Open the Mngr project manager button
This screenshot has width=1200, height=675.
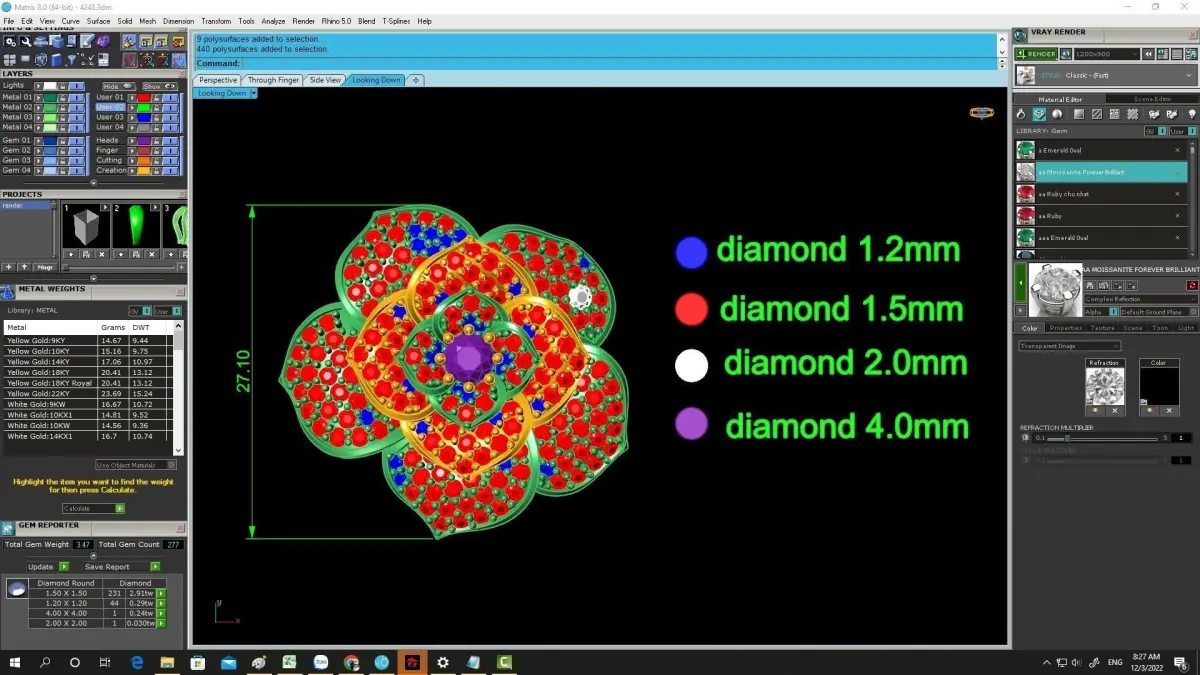[x=45, y=267]
